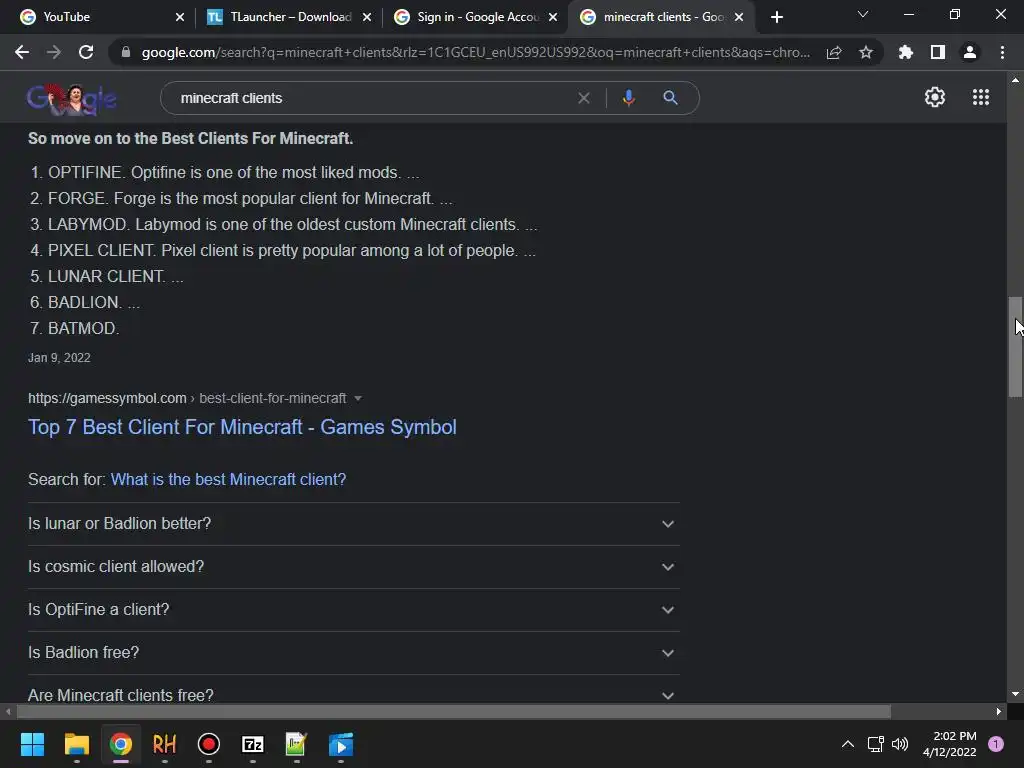Go forward with the browser arrow
This screenshot has width=1024, height=768.
(54, 52)
